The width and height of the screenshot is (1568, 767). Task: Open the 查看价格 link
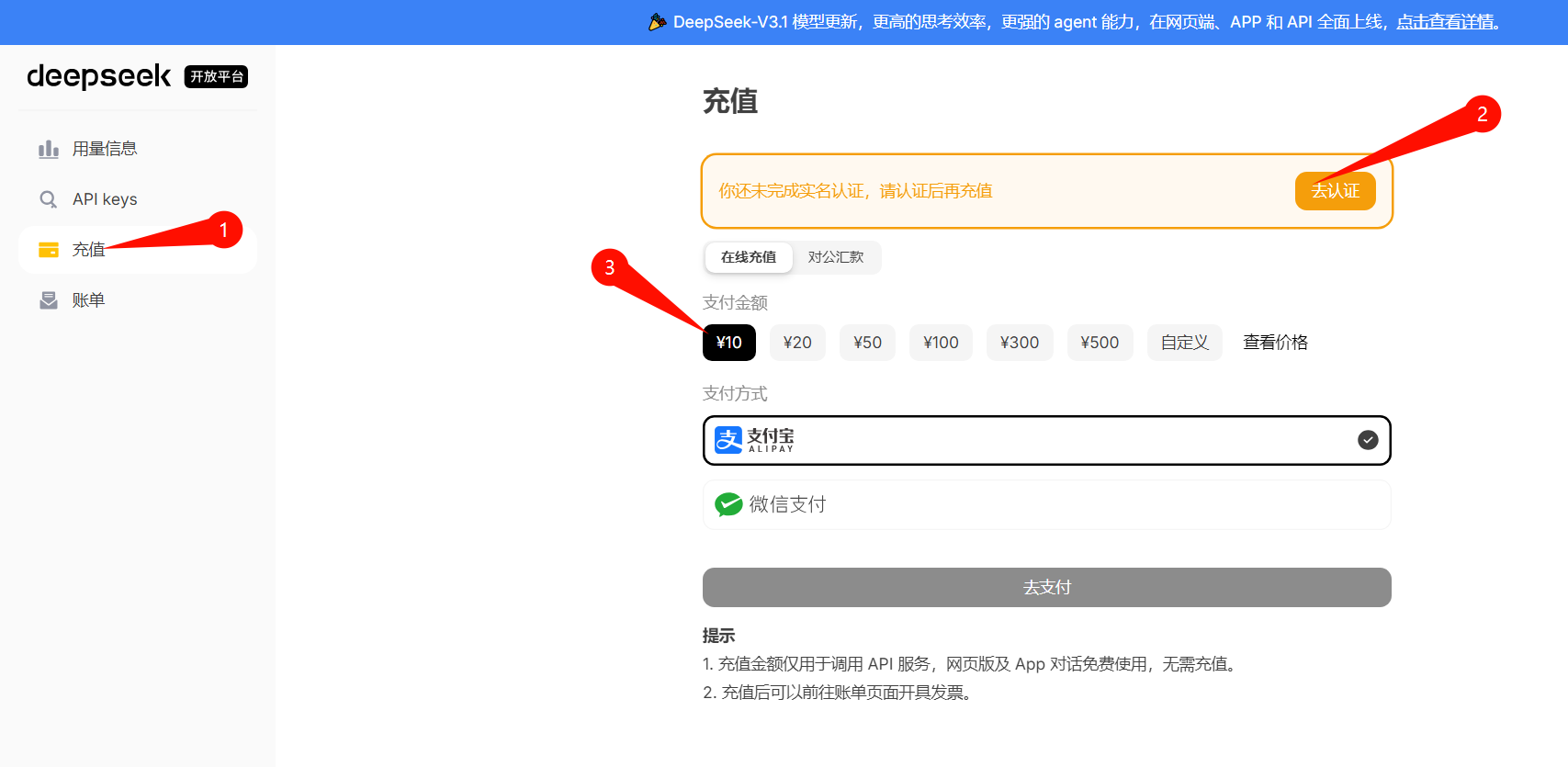(1276, 343)
